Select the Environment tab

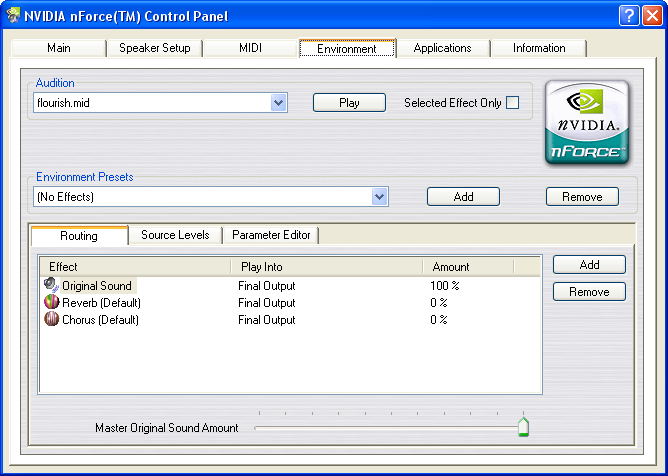pos(347,48)
